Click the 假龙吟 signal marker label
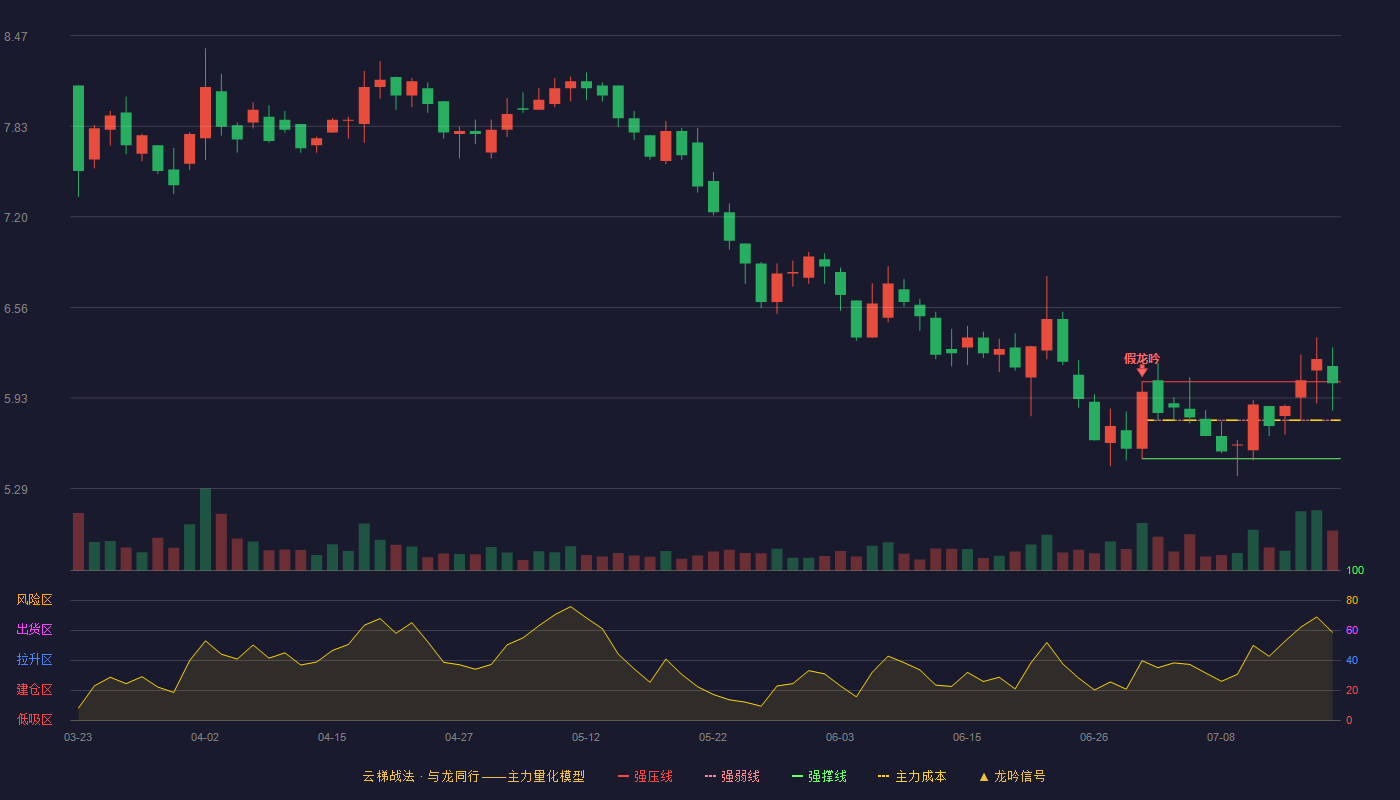 (x=1142, y=358)
